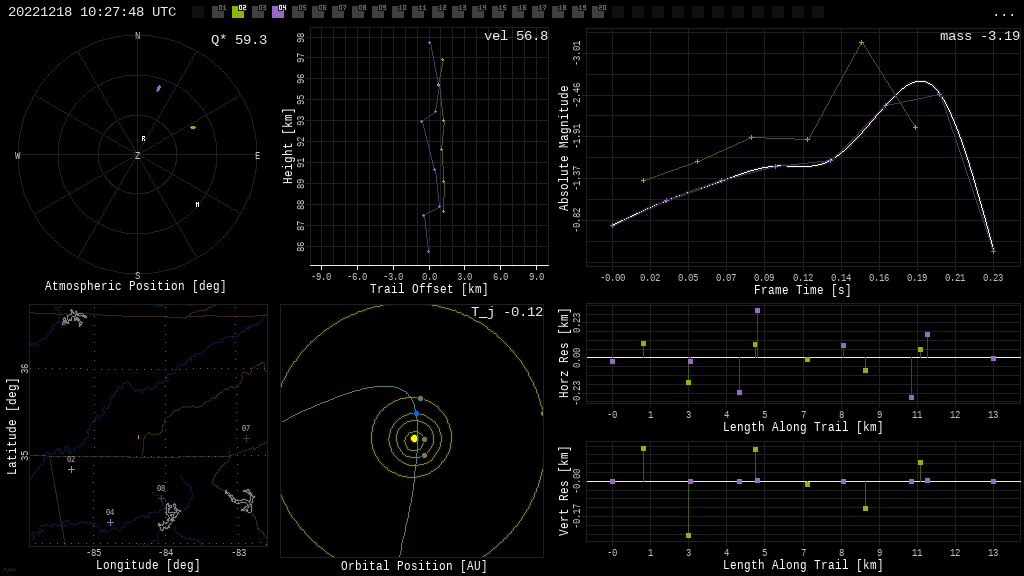Toggle the purple camera 04 indicator

[278, 12]
